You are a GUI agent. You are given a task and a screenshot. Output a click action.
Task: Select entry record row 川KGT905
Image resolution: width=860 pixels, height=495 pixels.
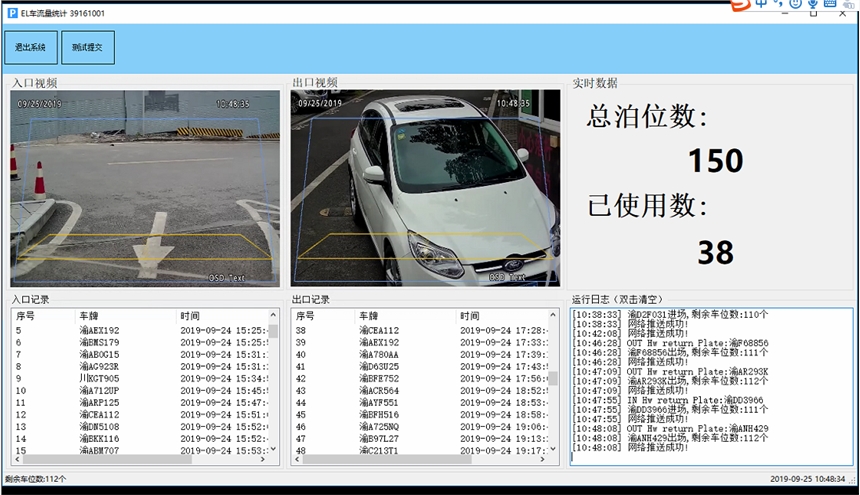pyautogui.click(x=98, y=379)
